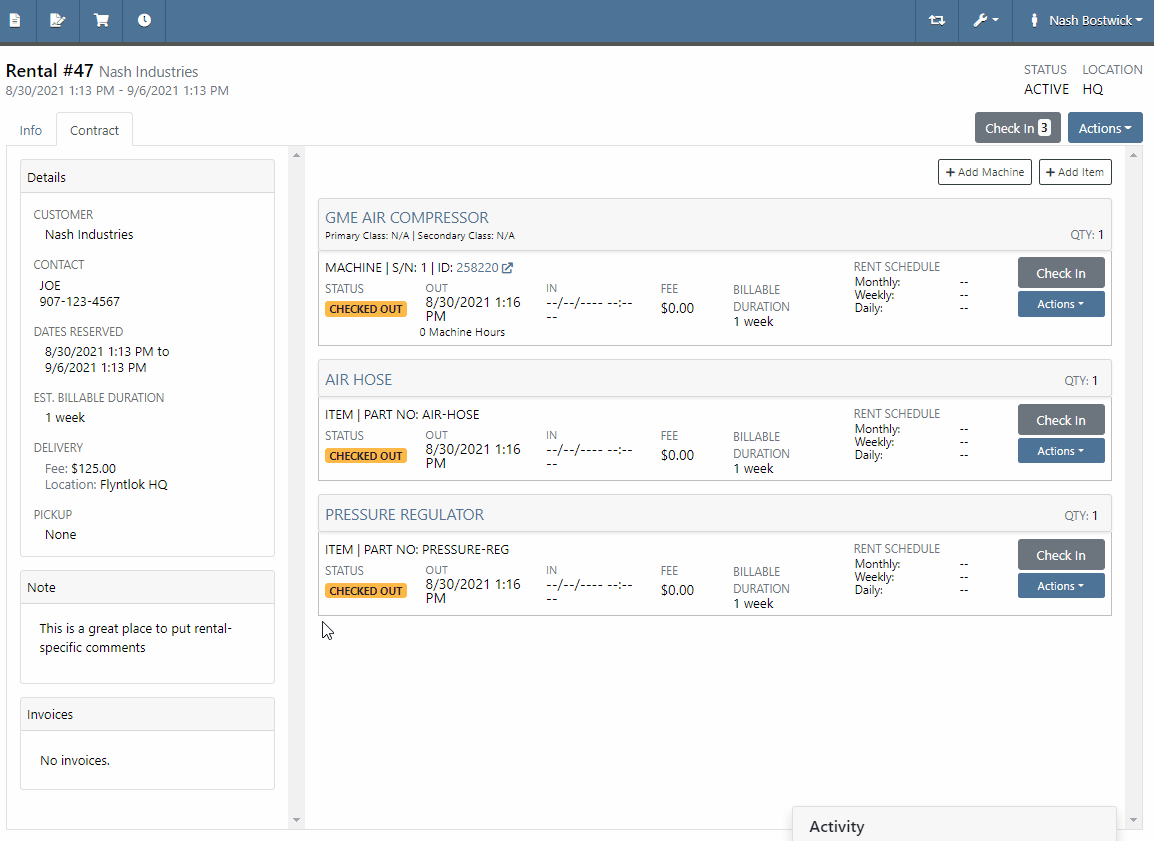The image size is (1154, 841).
Task: Check in the Air Hose item
Action: (x=1061, y=420)
